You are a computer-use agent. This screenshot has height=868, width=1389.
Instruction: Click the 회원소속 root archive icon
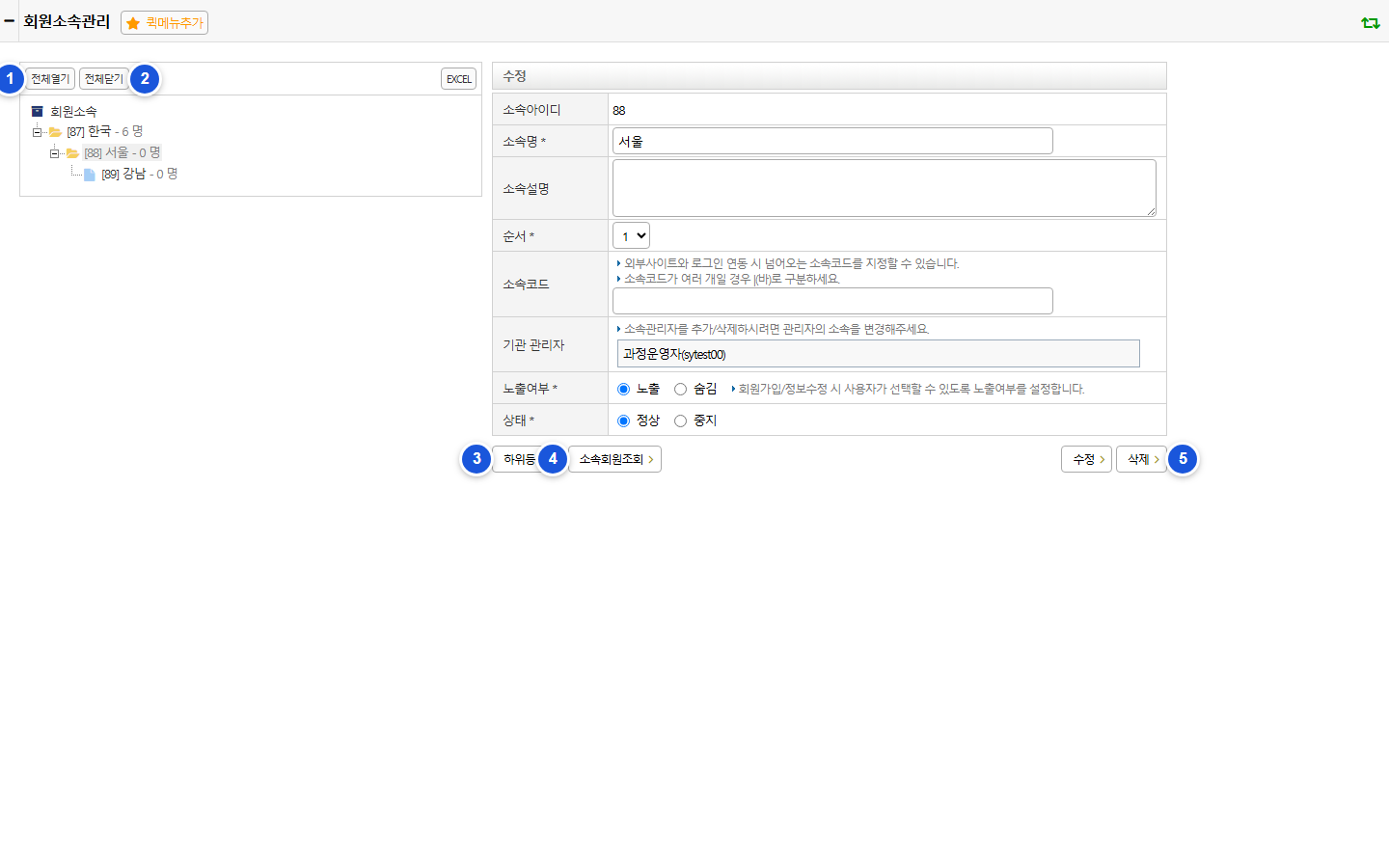[x=37, y=111]
